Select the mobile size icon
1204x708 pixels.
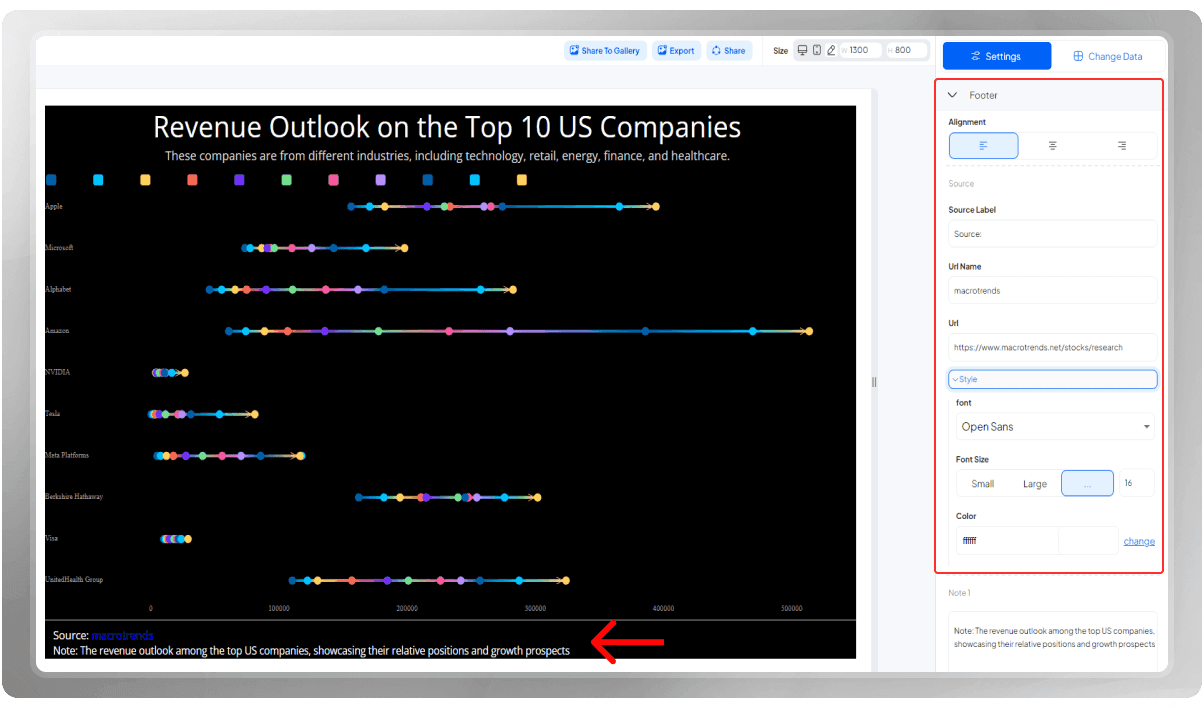tap(817, 50)
